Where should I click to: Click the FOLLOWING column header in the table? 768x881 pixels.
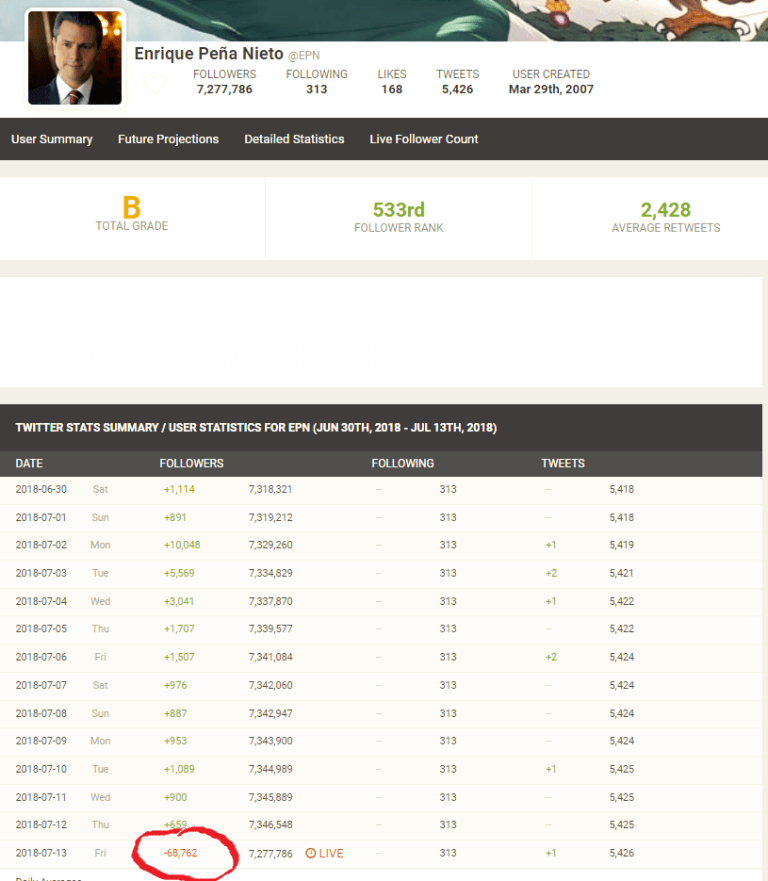click(x=402, y=463)
